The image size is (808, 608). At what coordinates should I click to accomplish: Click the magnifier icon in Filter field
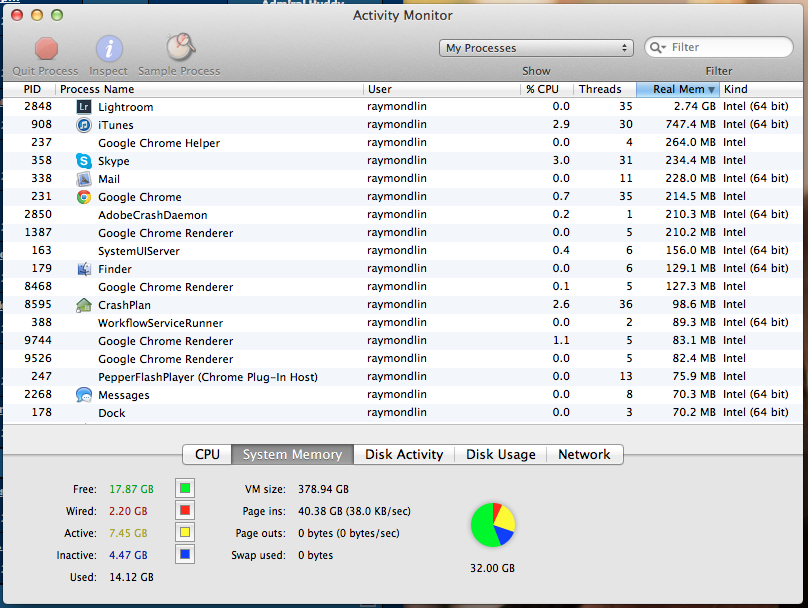[659, 48]
